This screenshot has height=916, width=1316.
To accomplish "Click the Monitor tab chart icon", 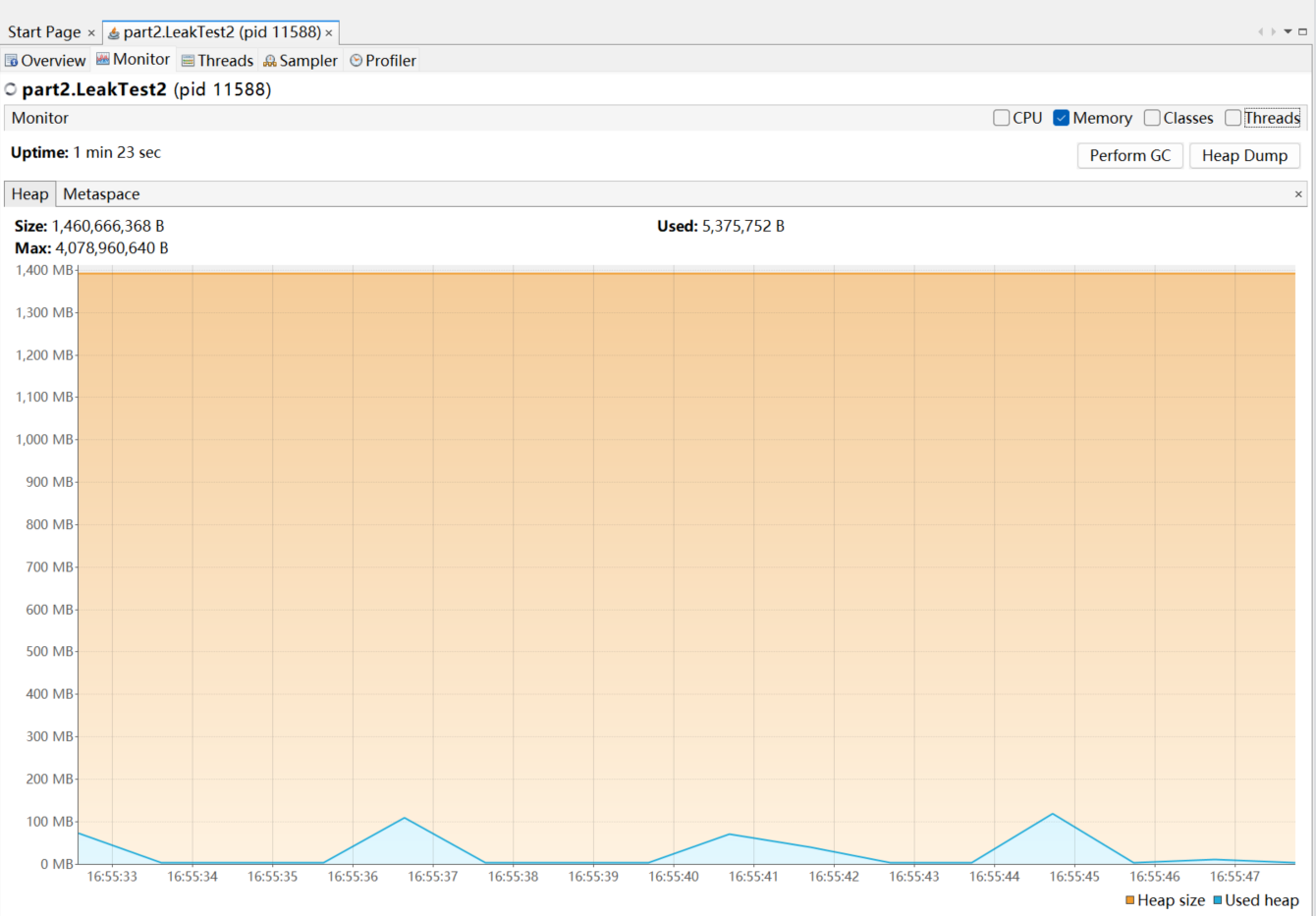I will click(103, 60).
